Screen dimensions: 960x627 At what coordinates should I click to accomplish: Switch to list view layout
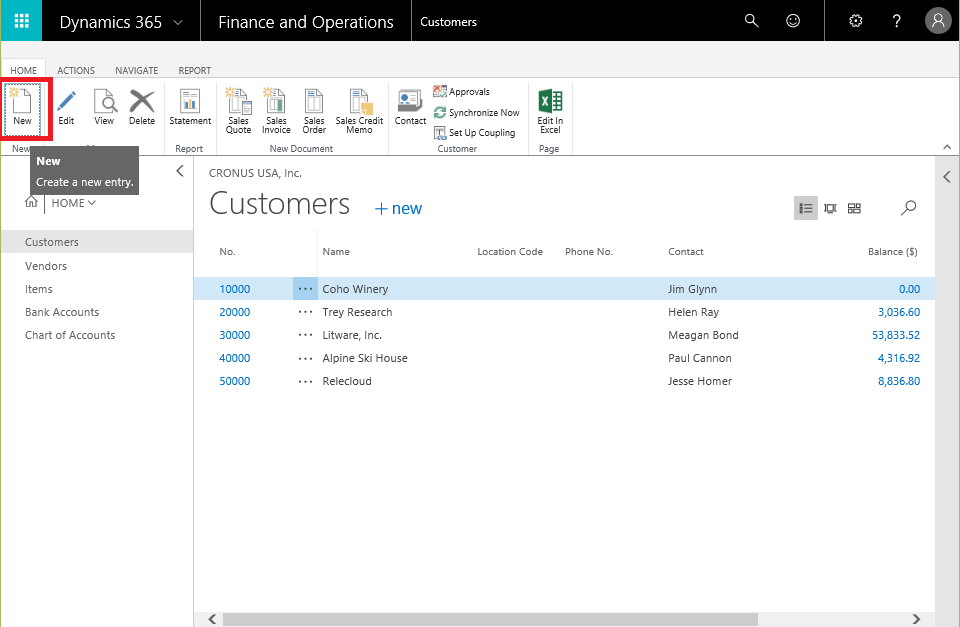(806, 208)
